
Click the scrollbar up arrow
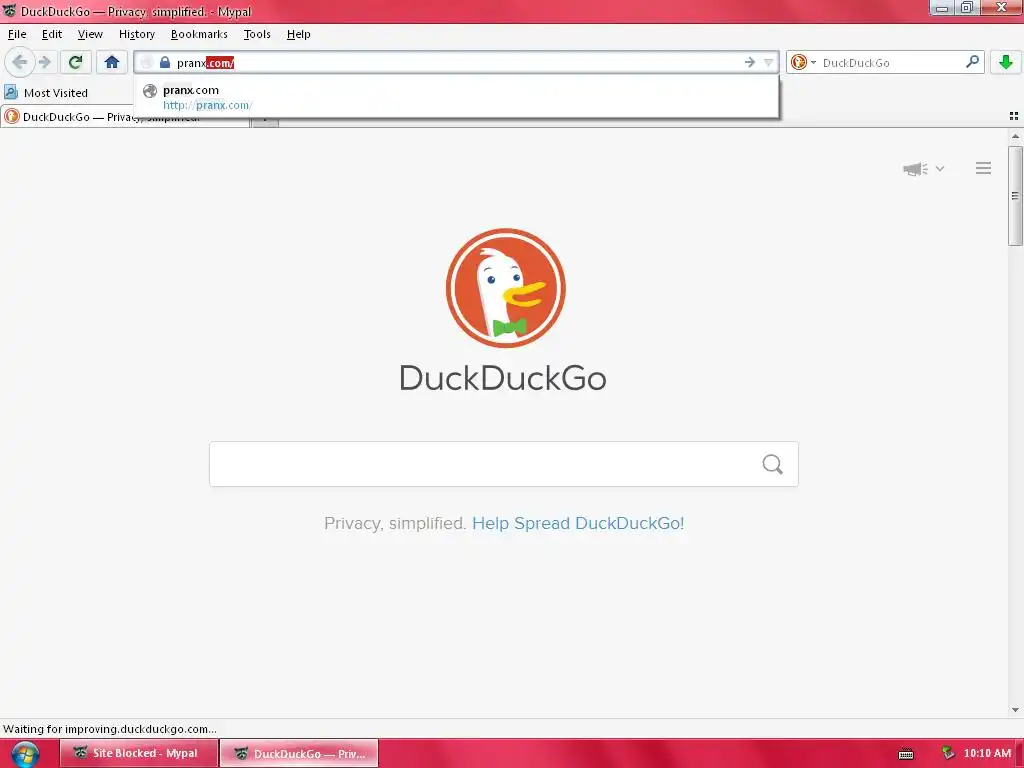pos(1015,136)
